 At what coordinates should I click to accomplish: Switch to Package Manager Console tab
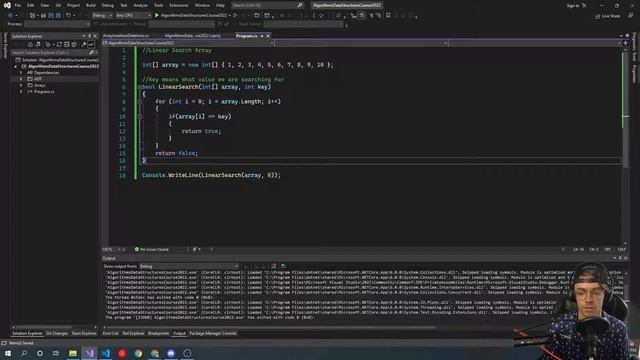[213, 333]
